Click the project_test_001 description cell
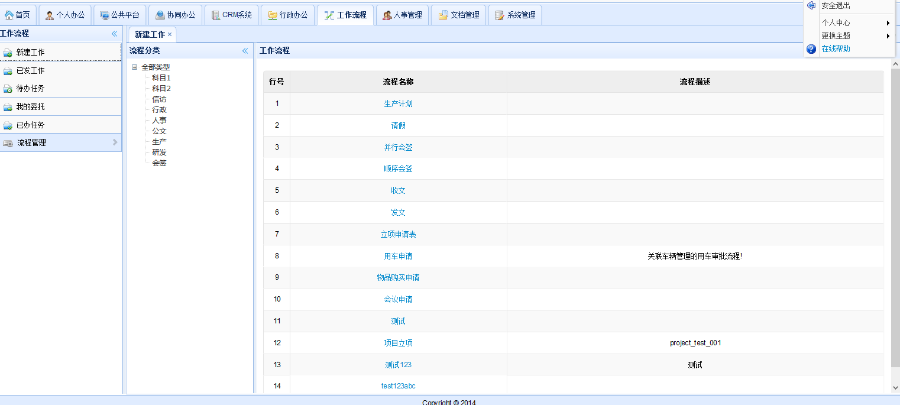This screenshot has width=900, height=405. tap(695, 343)
